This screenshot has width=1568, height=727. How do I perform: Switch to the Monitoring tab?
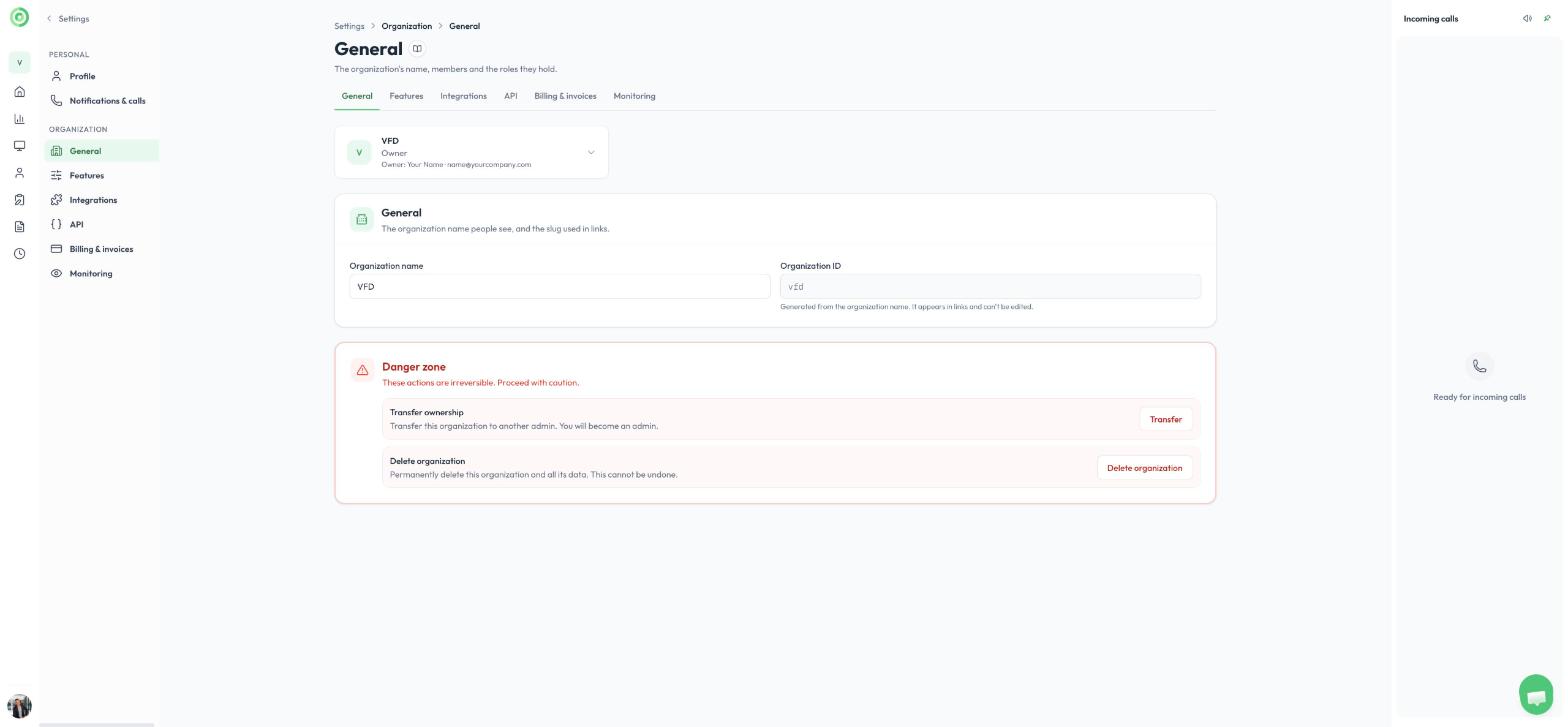pyautogui.click(x=634, y=96)
